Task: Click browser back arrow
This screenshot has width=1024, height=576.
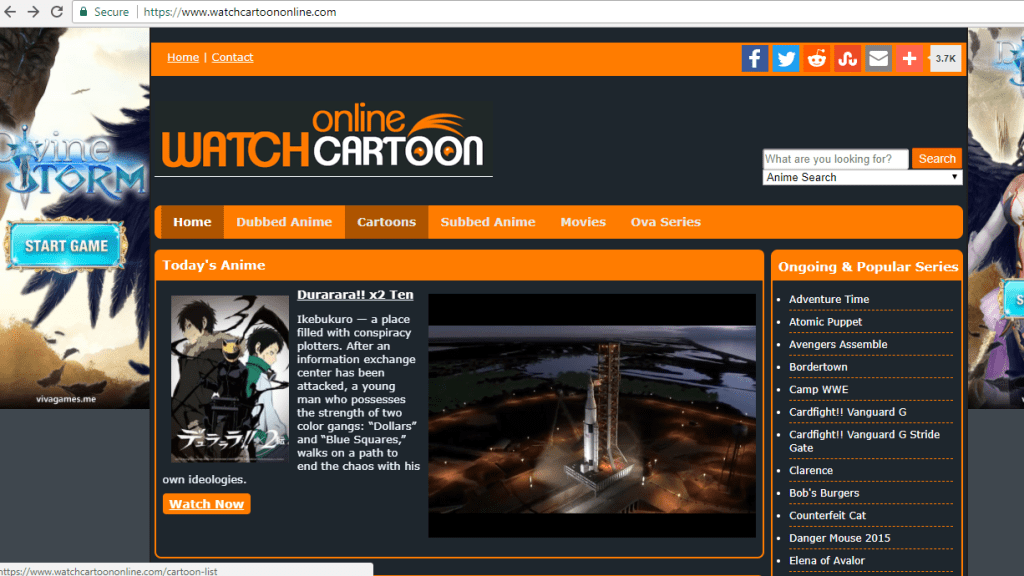Action: [11, 12]
